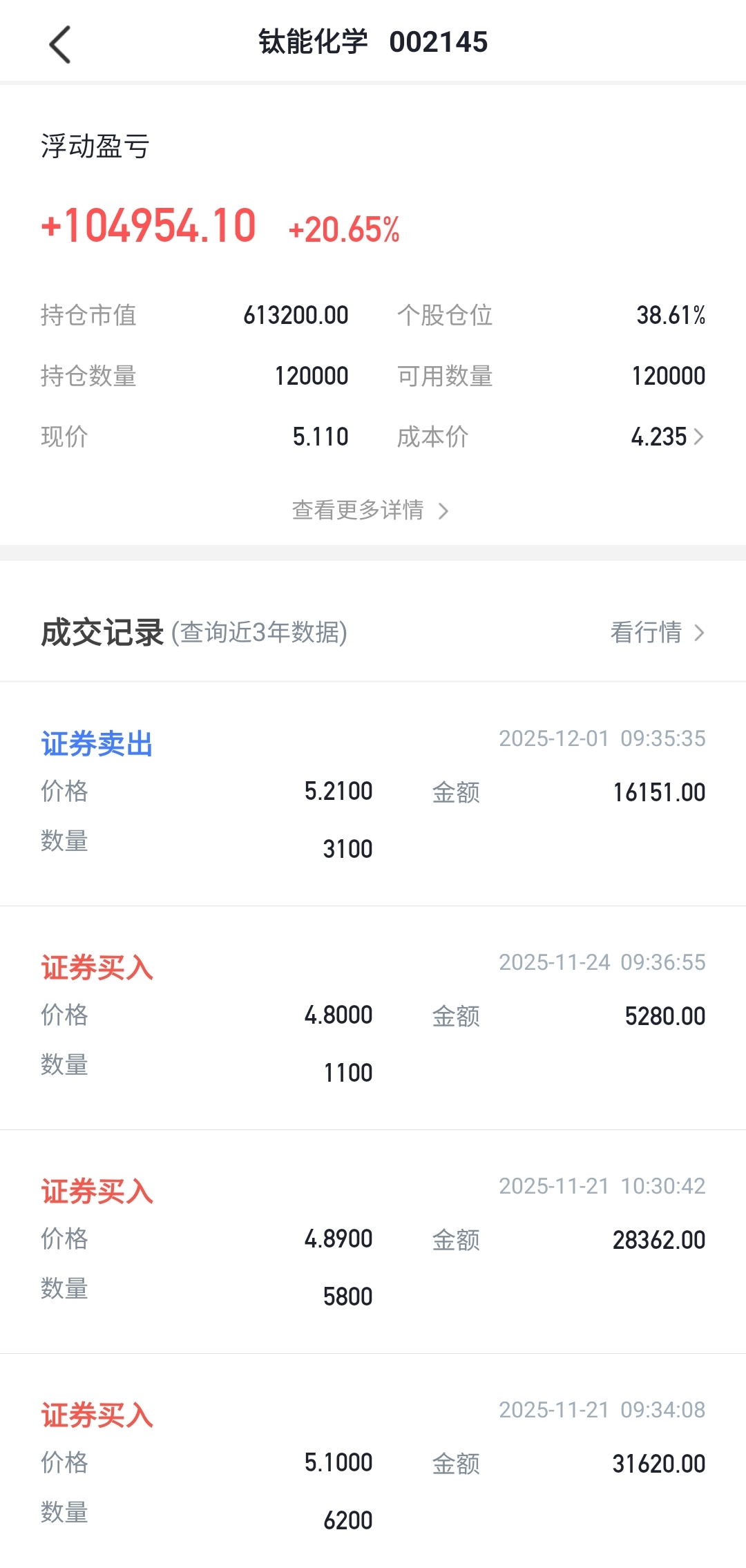The image size is (746, 1568).
Task: Tap the chevron next to 看行情
Action: point(699,633)
